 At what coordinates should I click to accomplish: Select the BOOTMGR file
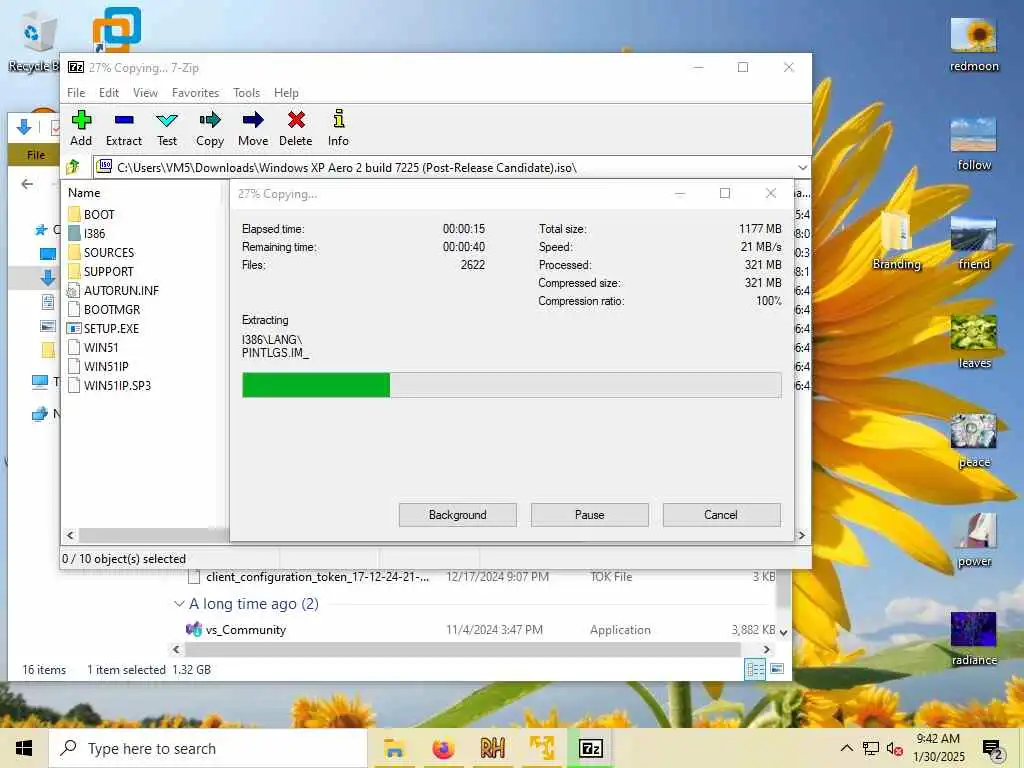tap(104, 309)
